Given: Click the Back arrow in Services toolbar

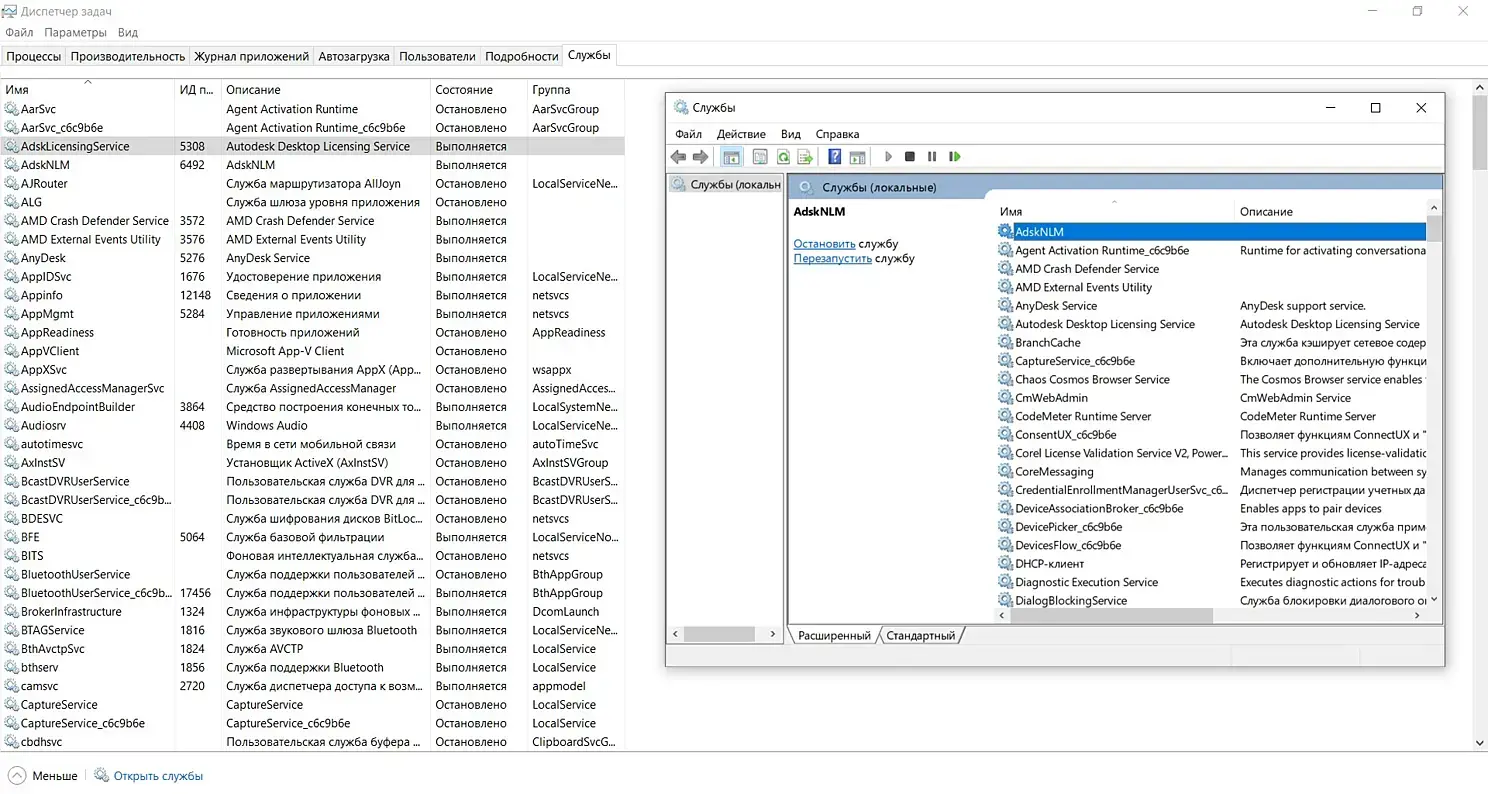Looking at the screenshot, I should click(679, 157).
